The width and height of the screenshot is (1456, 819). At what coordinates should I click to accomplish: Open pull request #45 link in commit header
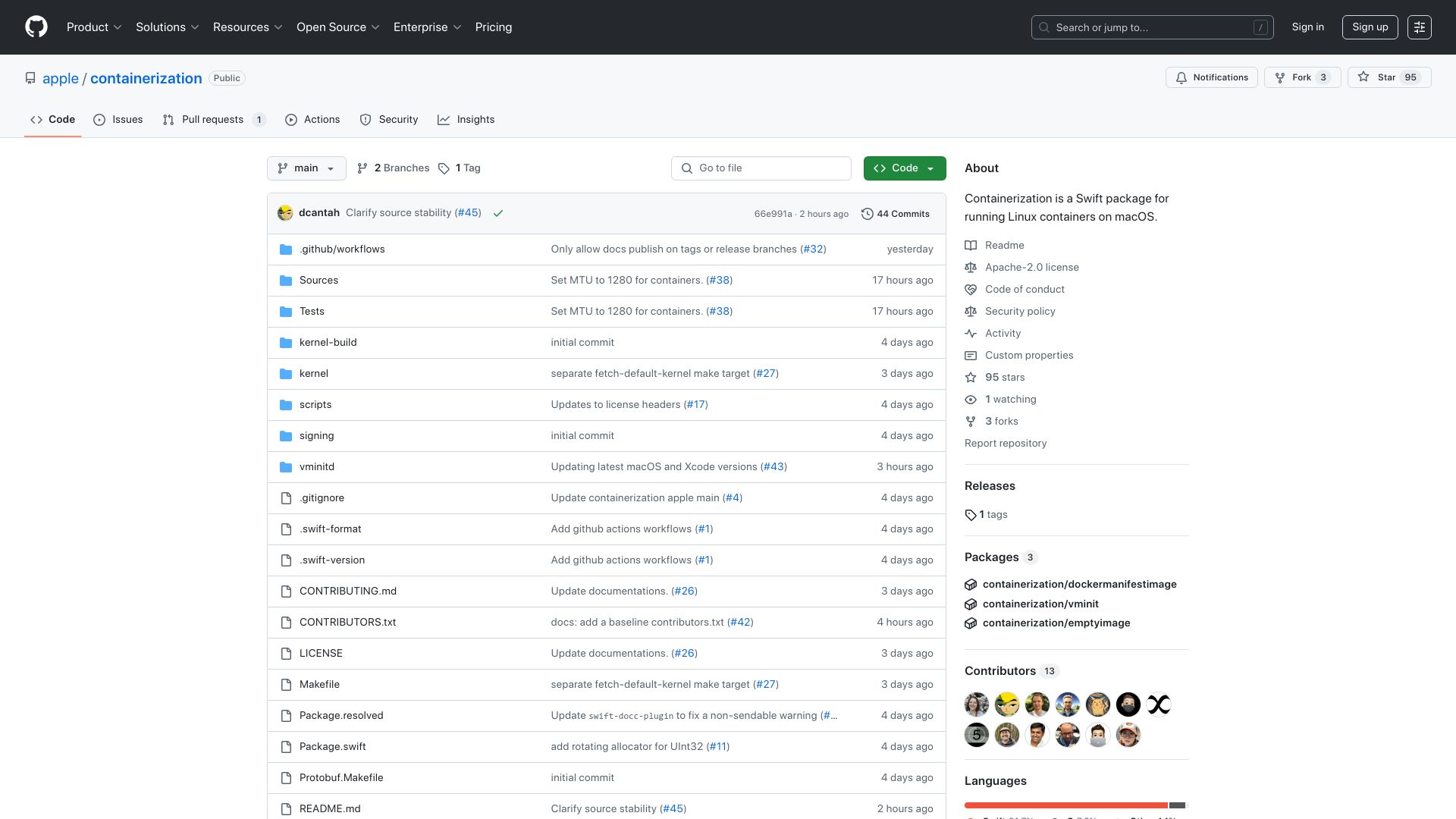coord(468,213)
